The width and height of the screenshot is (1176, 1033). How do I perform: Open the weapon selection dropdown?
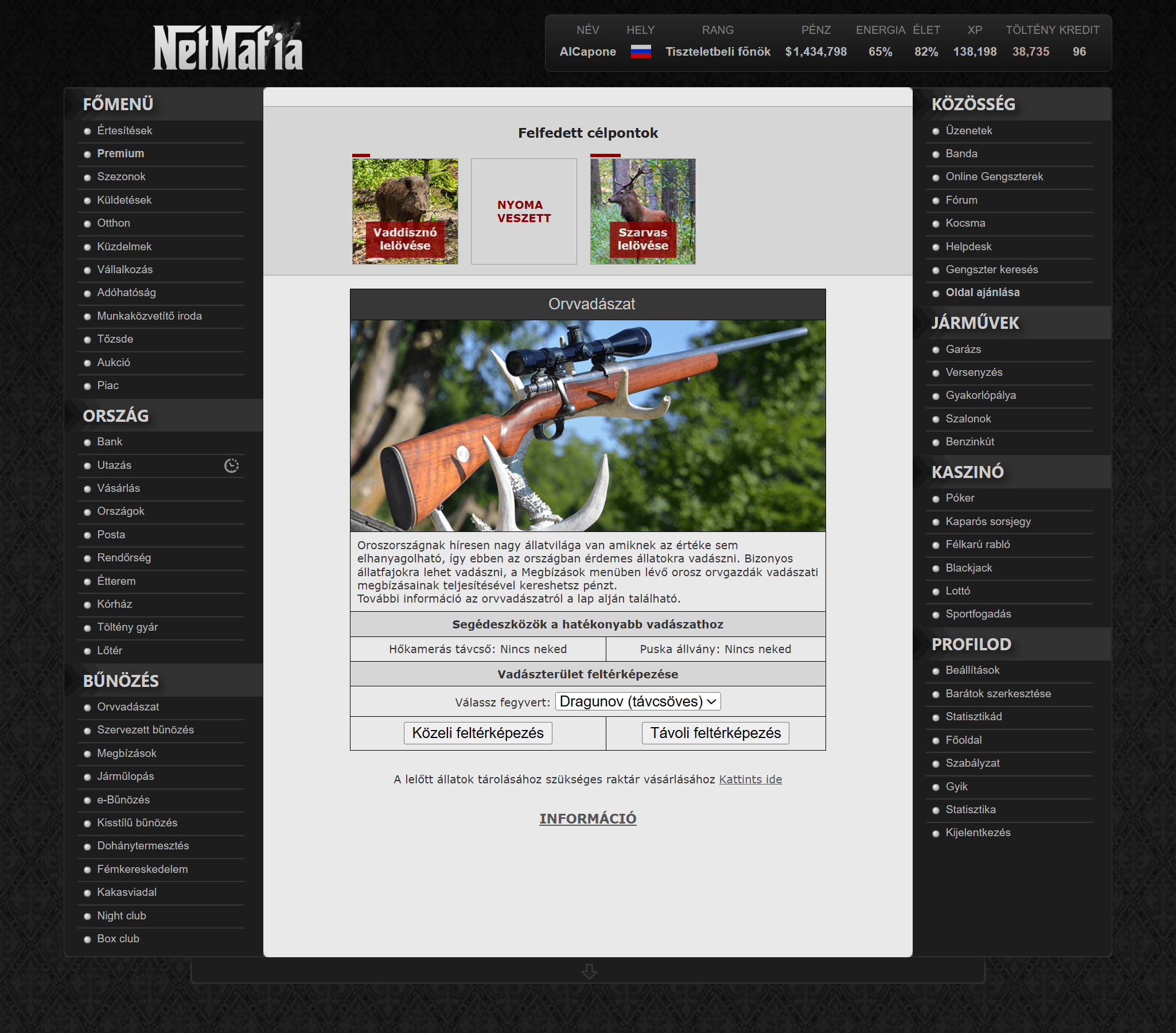coord(637,701)
